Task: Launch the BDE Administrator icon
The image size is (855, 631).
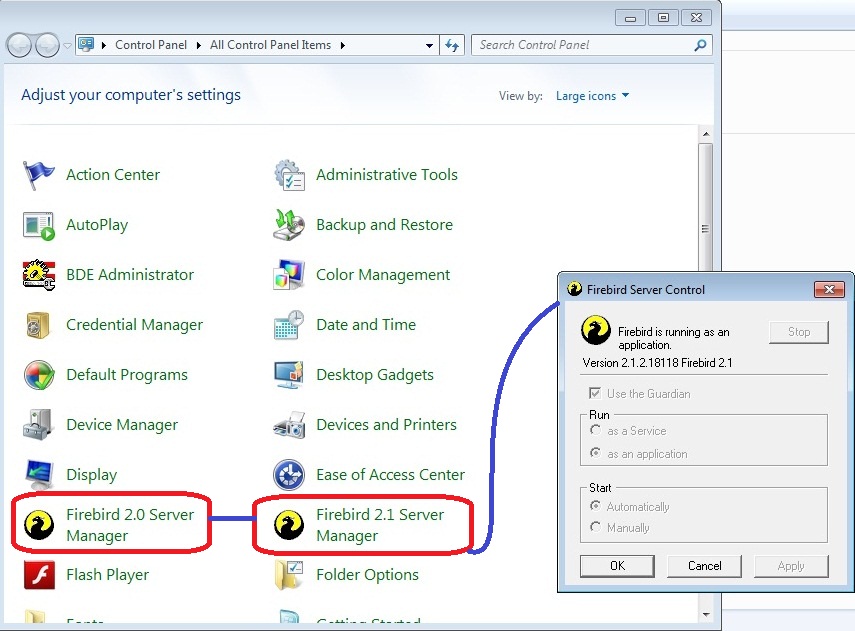Action: [x=39, y=275]
